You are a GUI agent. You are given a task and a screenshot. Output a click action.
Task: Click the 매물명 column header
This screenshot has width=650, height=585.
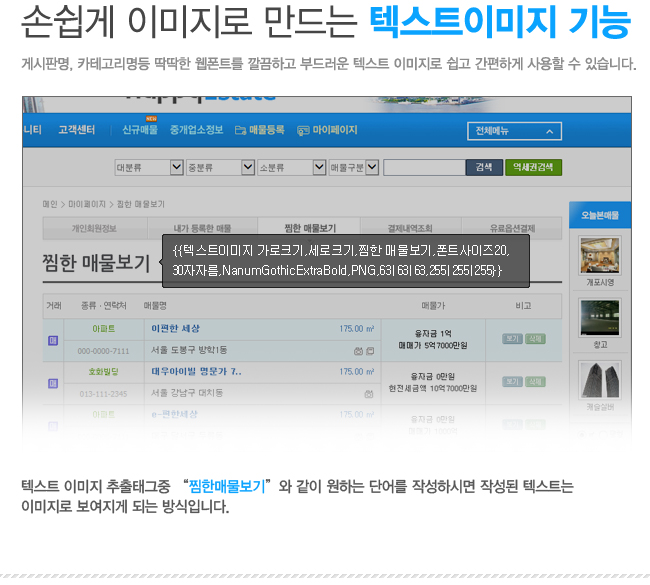[x=155, y=306]
